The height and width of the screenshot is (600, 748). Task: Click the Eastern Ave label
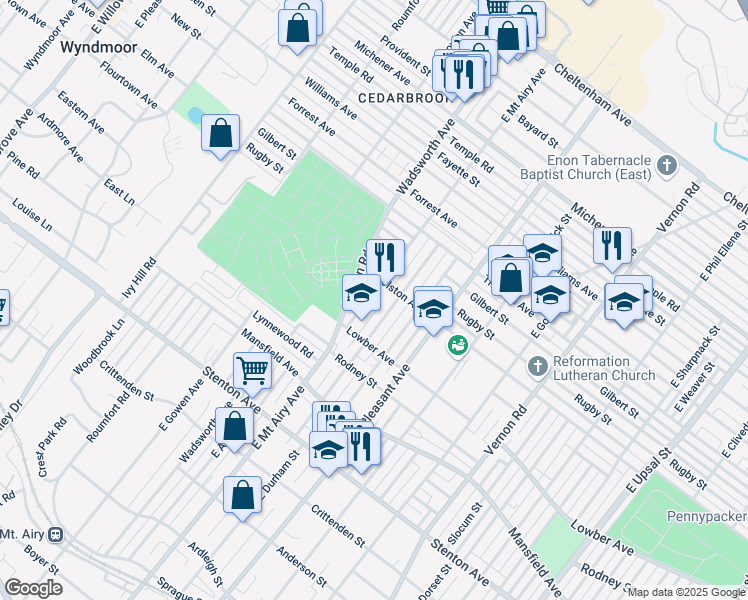(81, 112)
